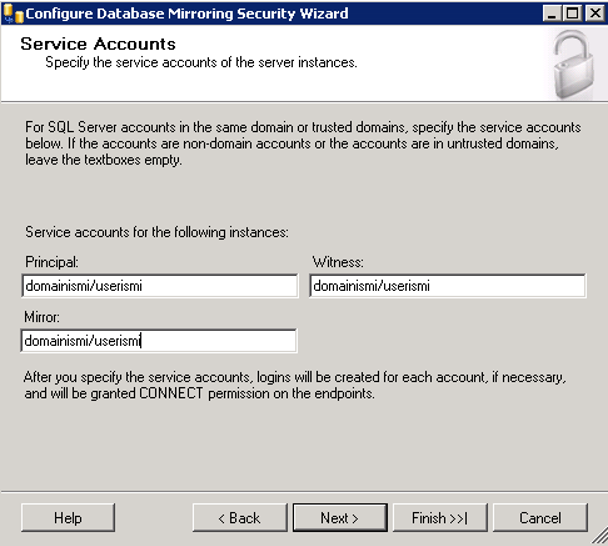
Task: Close the Mirroring Security Wizard window
Action: [595, 14]
